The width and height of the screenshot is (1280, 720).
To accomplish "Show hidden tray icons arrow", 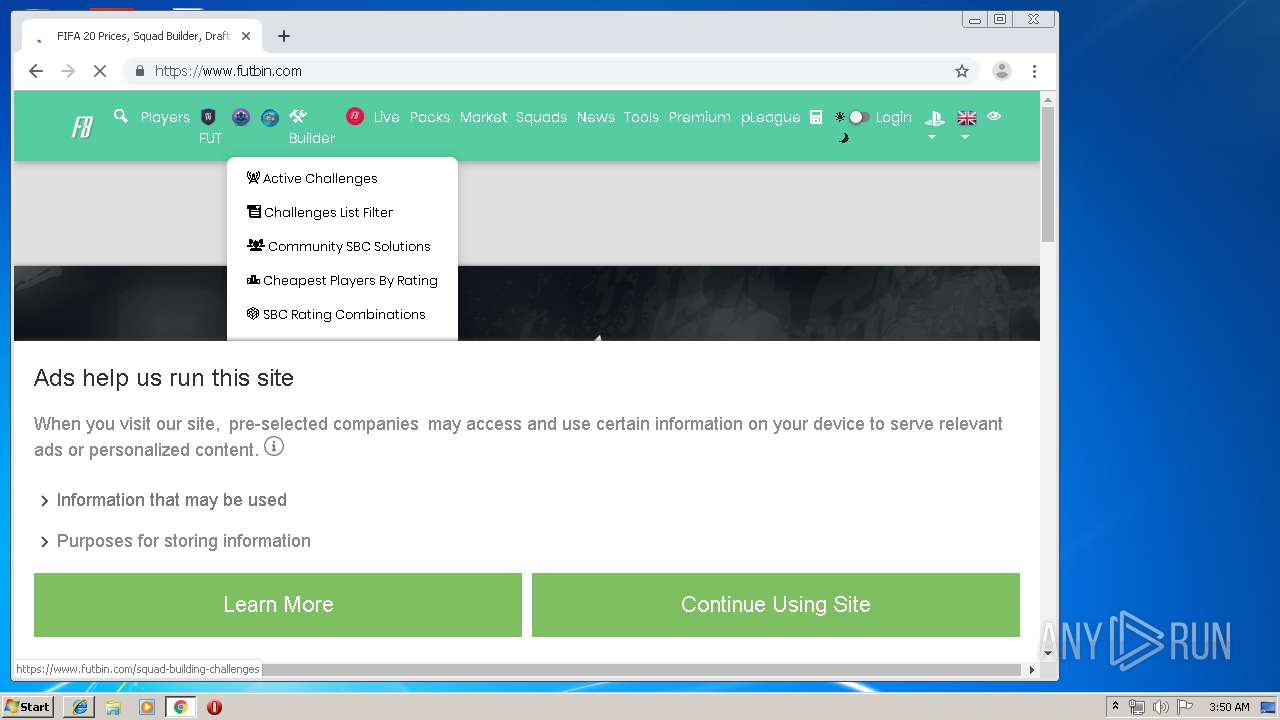I will pyautogui.click(x=1116, y=707).
